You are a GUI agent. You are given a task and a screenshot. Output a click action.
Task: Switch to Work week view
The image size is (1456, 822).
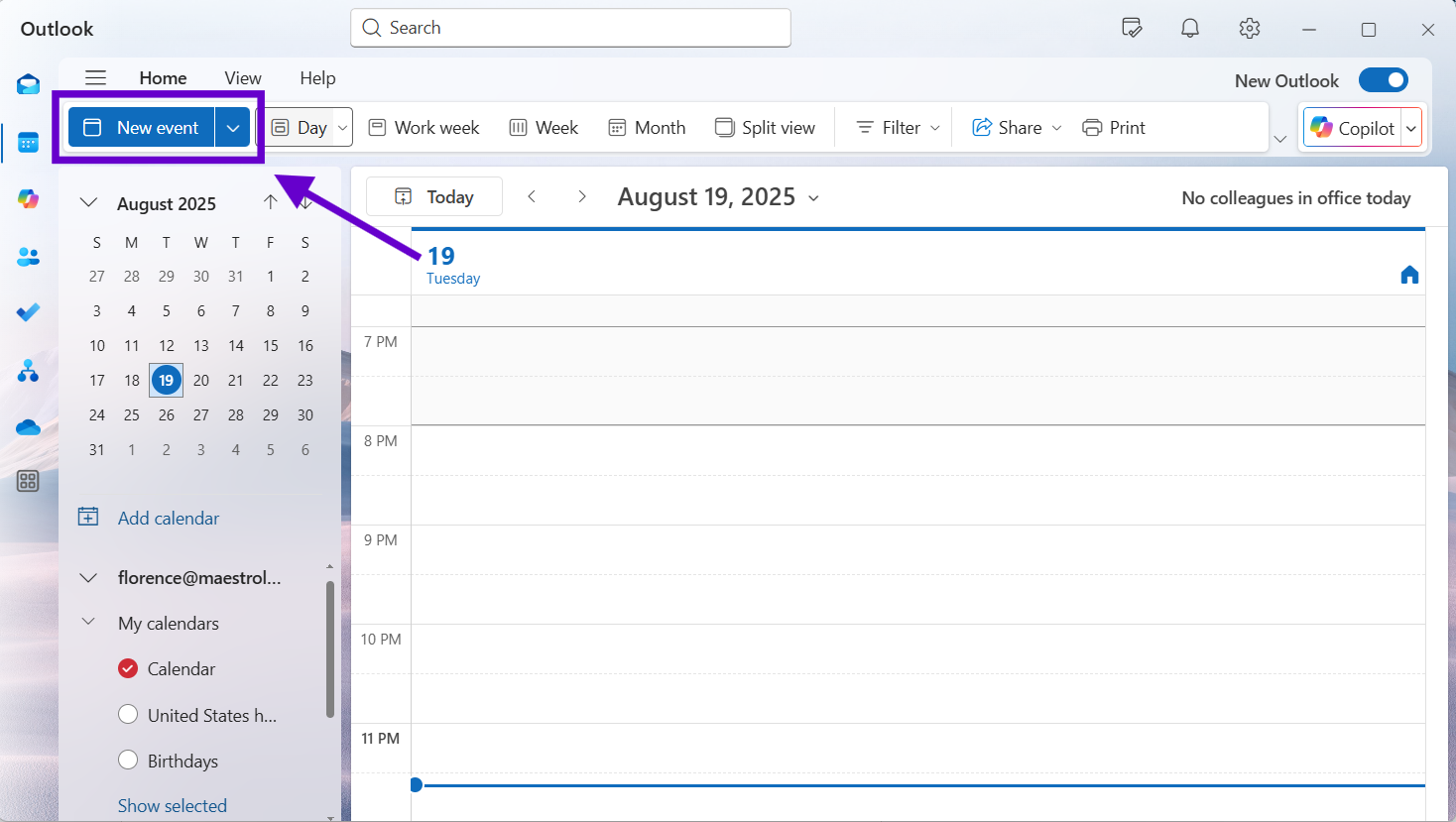(424, 127)
